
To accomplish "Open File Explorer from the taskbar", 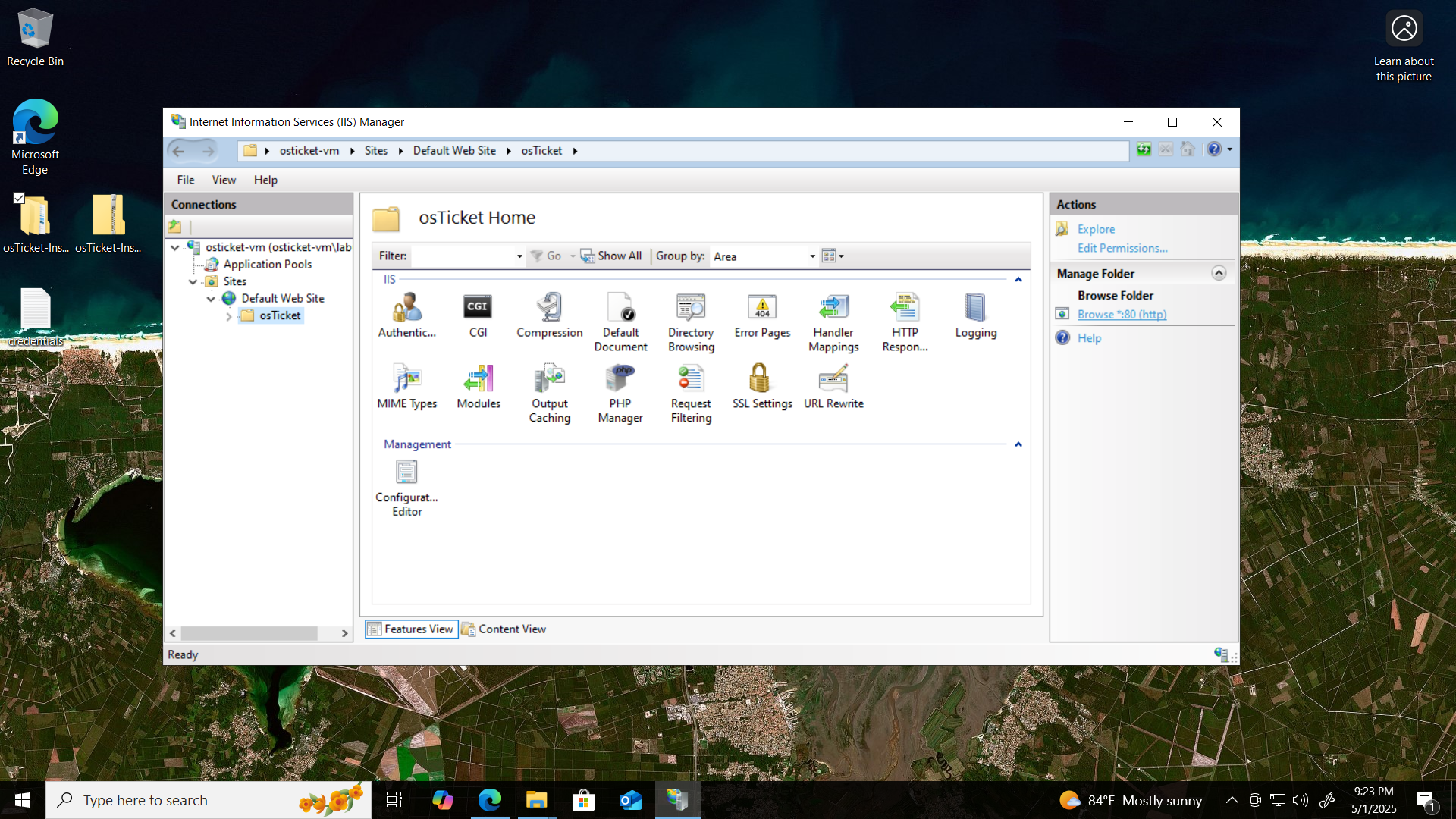I will [x=537, y=800].
